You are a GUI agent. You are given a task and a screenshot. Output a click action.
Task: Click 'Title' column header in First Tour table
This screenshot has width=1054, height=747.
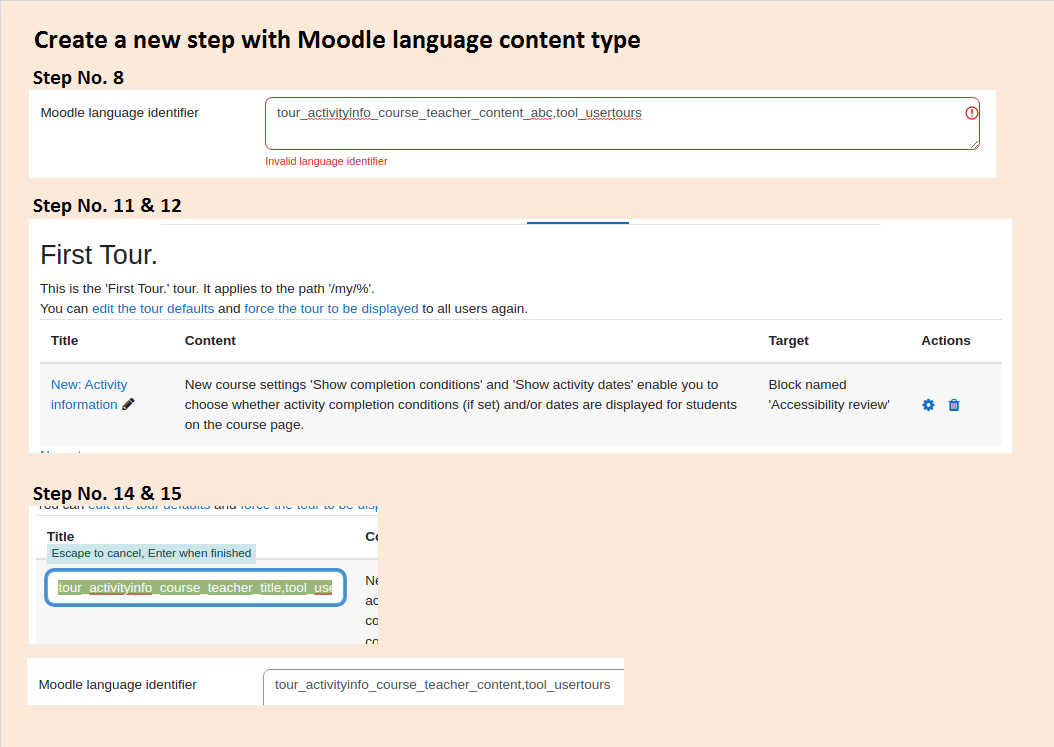coord(65,341)
